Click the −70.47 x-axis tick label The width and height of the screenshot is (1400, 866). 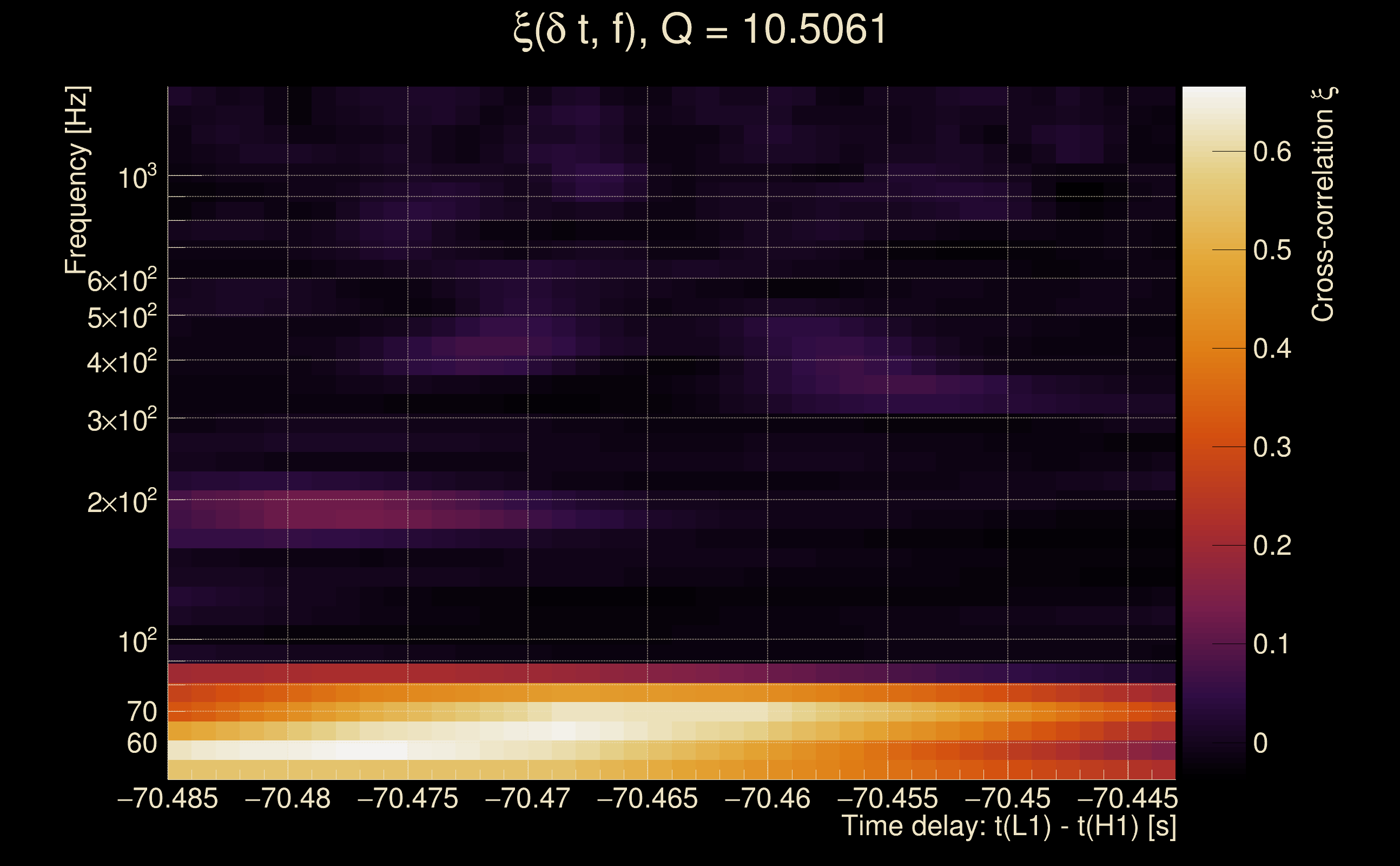coord(527,798)
